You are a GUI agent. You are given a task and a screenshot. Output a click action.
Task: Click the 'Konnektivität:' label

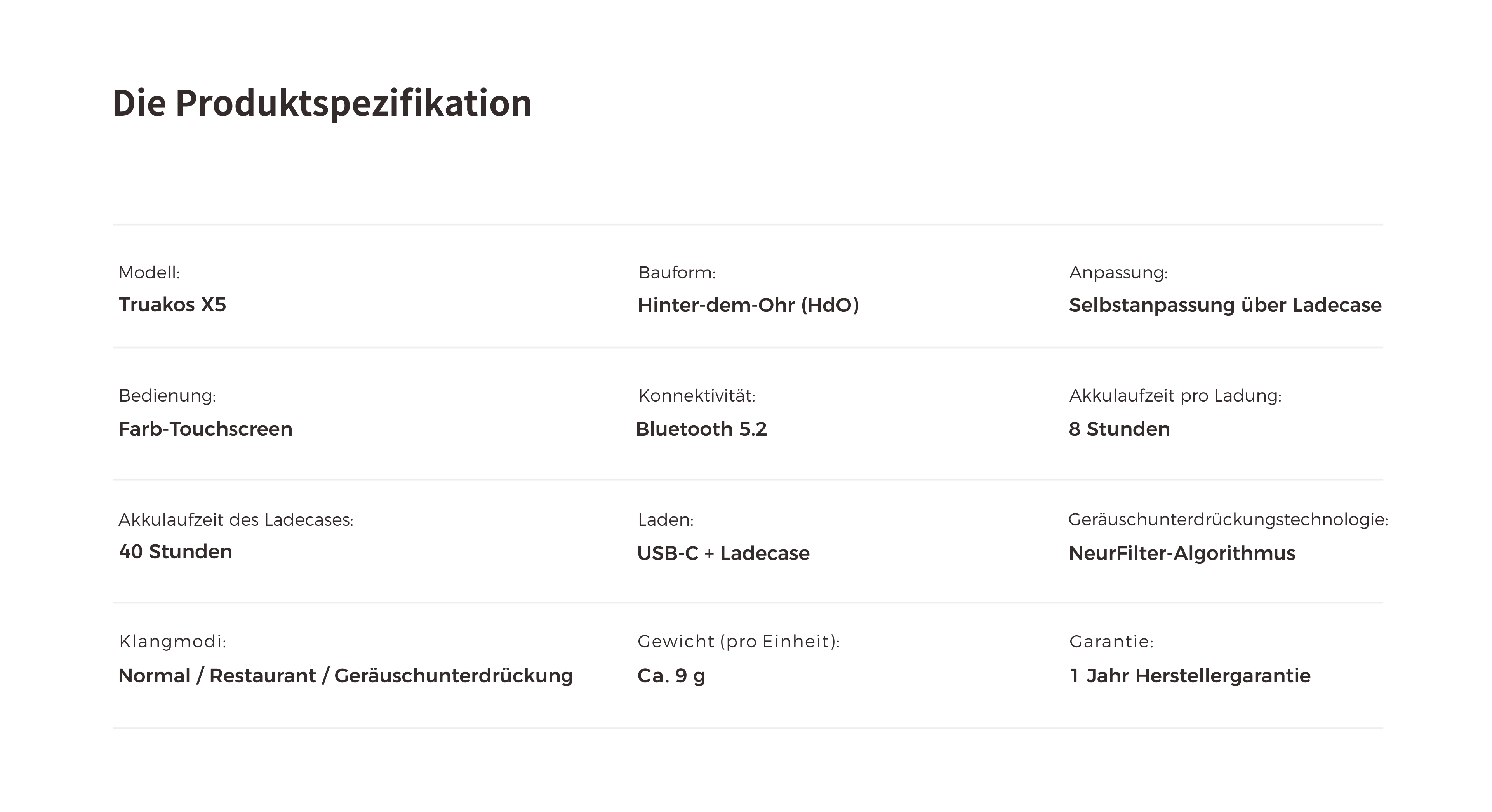pyautogui.click(x=697, y=396)
